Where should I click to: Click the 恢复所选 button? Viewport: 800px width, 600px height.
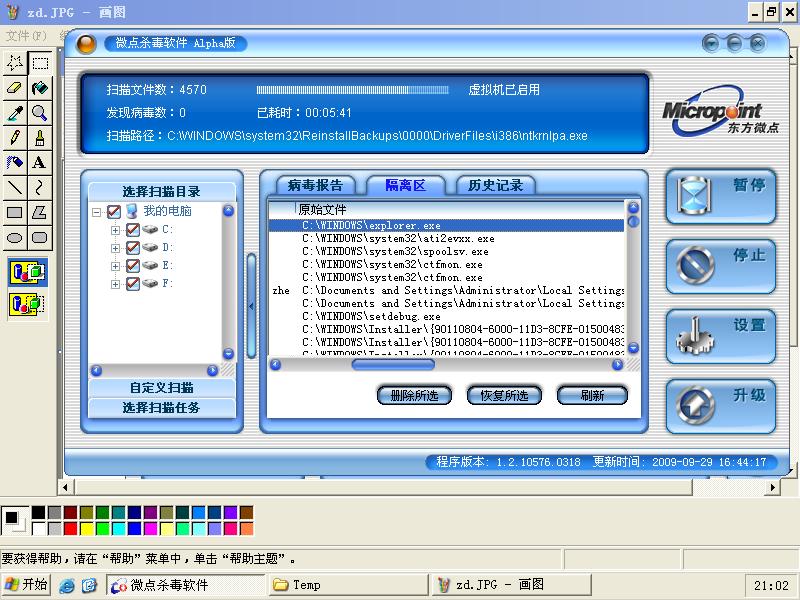tap(504, 395)
